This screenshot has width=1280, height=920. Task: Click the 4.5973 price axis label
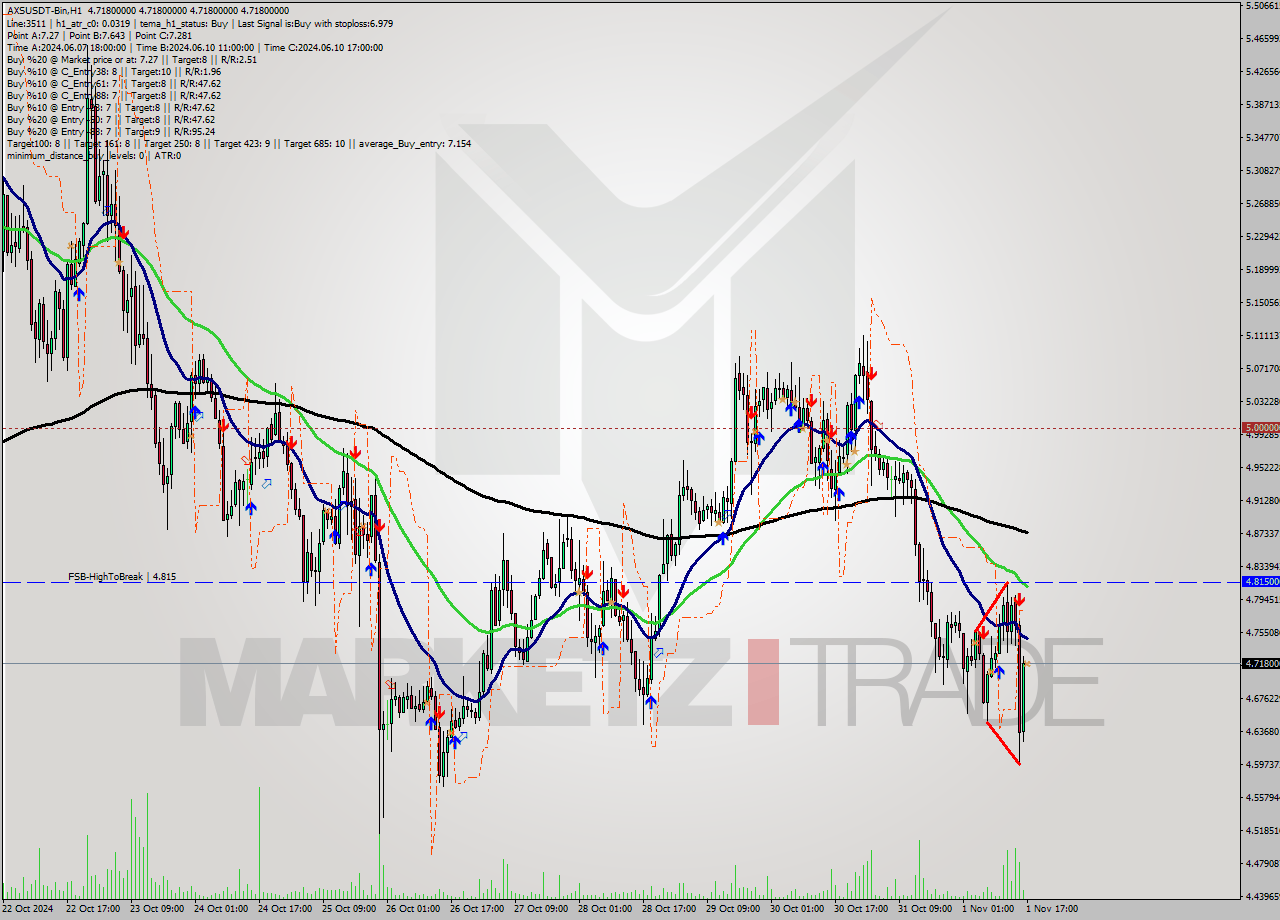coord(1262,764)
